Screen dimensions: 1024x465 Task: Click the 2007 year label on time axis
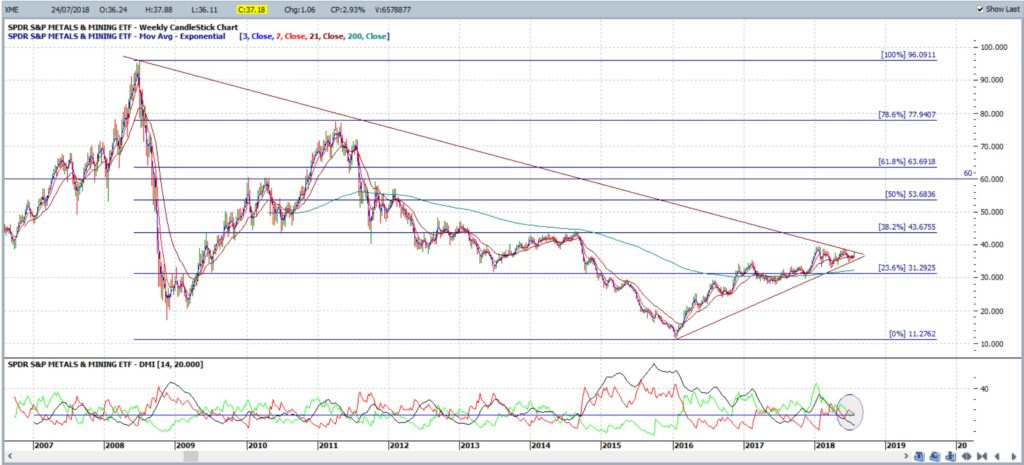43,445
